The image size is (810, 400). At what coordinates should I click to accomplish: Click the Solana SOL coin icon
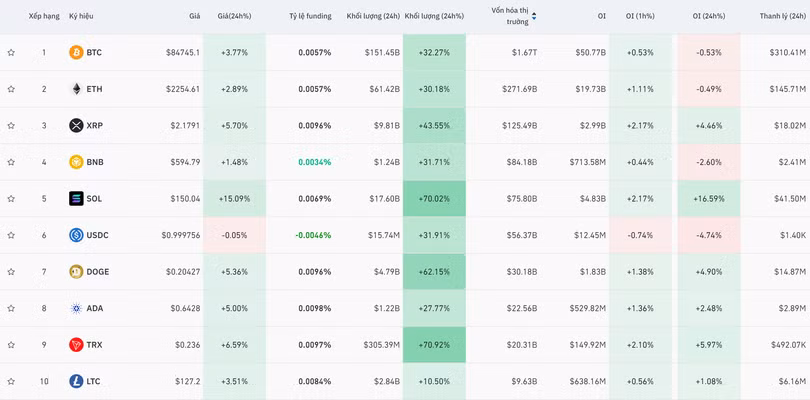[76, 198]
